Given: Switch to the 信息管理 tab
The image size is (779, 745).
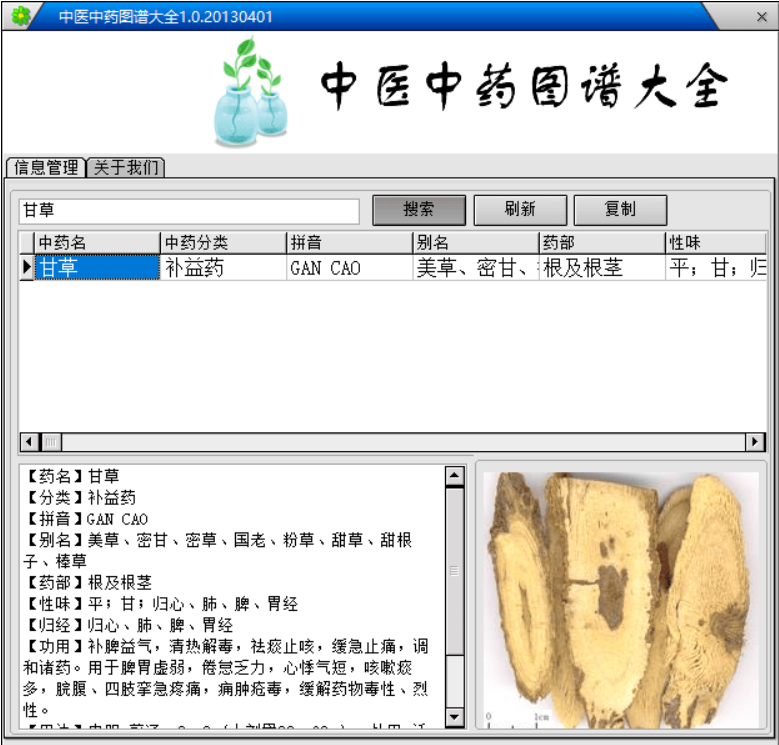Looking at the screenshot, I should pyautogui.click(x=46, y=167).
